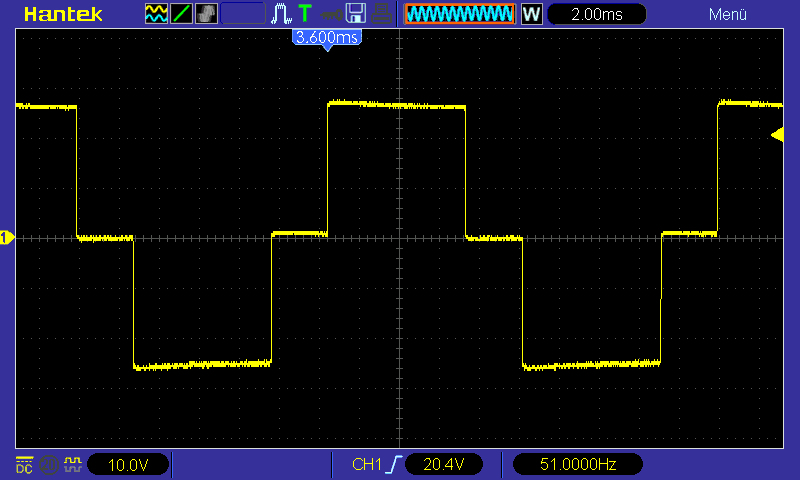Image resolution: width=800 pixels, height=480 pixels.
Task: Click the Hantek logo
Action: coord(62,15)
